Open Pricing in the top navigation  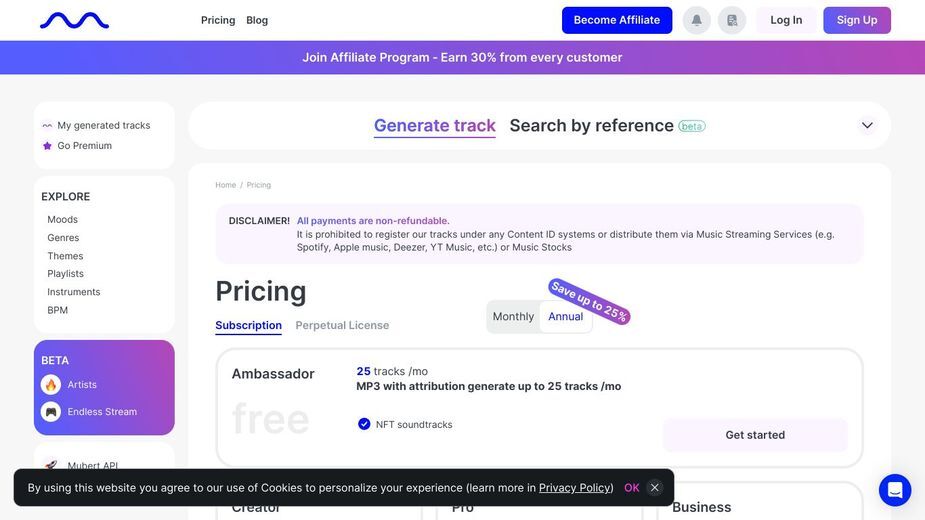click(x=218, y=20)
